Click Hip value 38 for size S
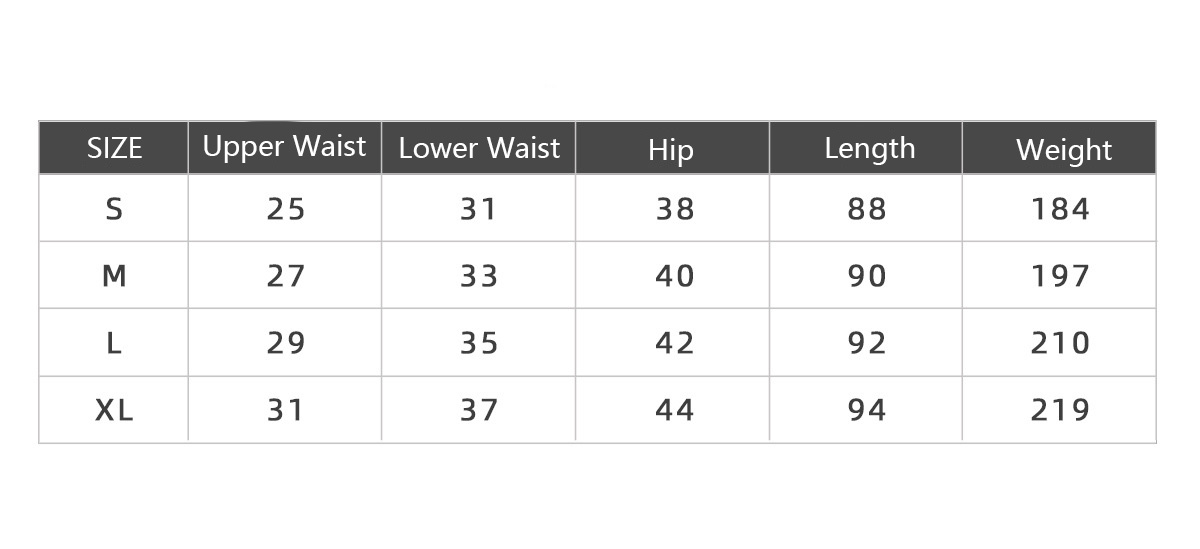1200x549 pixels. tap(674, 209)
